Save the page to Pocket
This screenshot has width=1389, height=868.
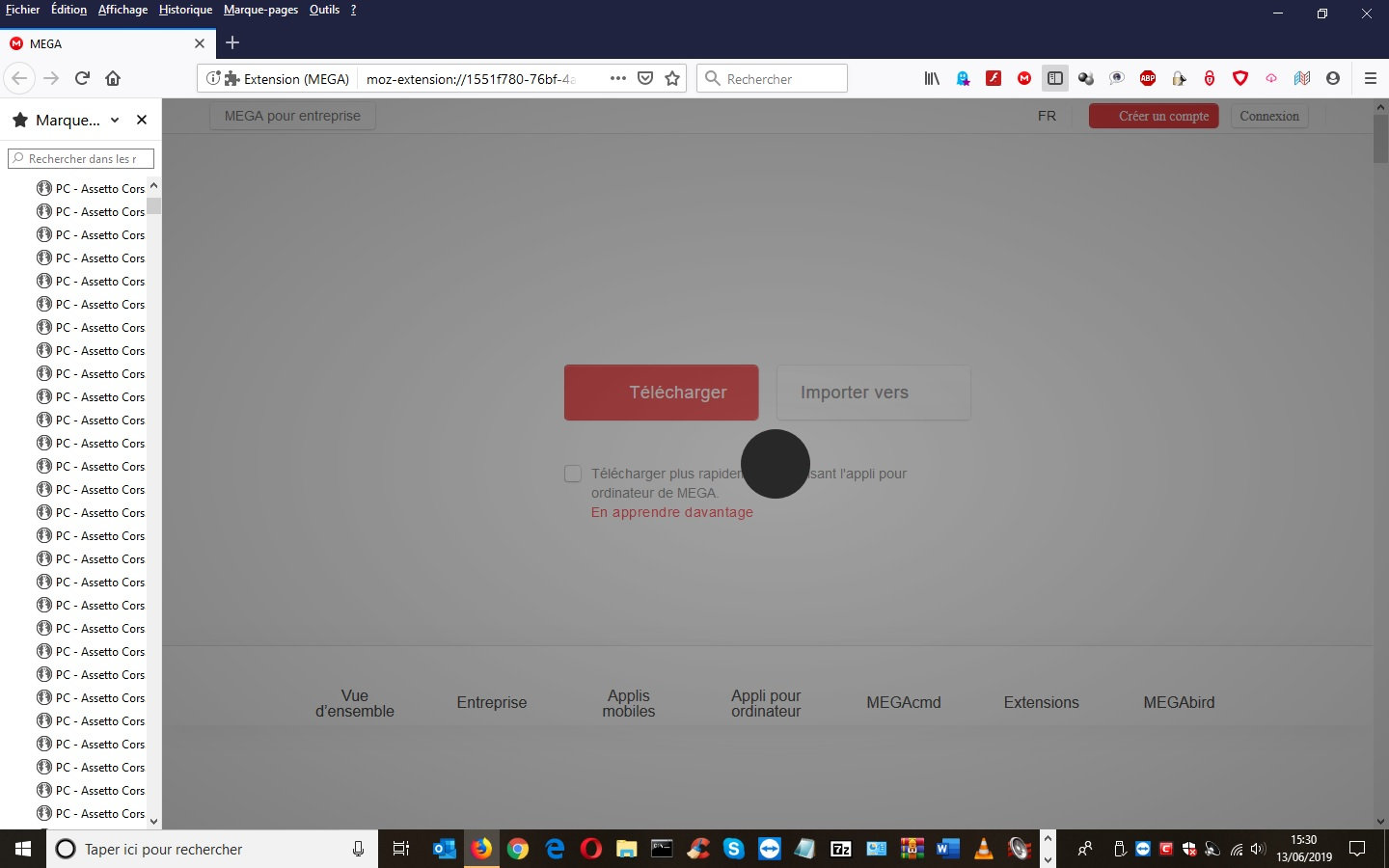pyautogui.click(x=645, y=78)
